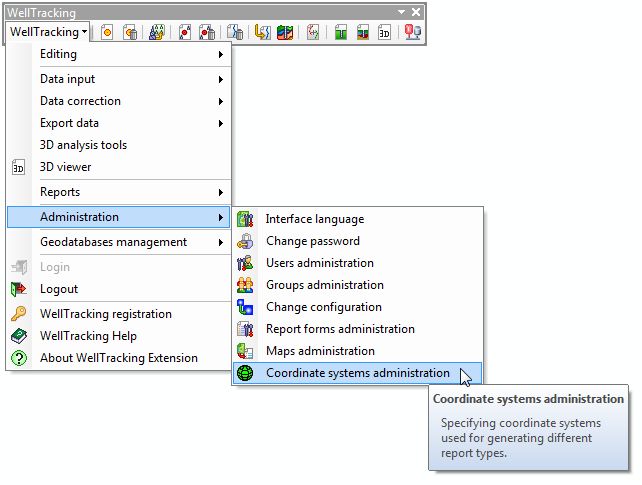Expand the Geodatabases management submenu arrow
The image size is (642, 485).
click(x=221, y=242)
